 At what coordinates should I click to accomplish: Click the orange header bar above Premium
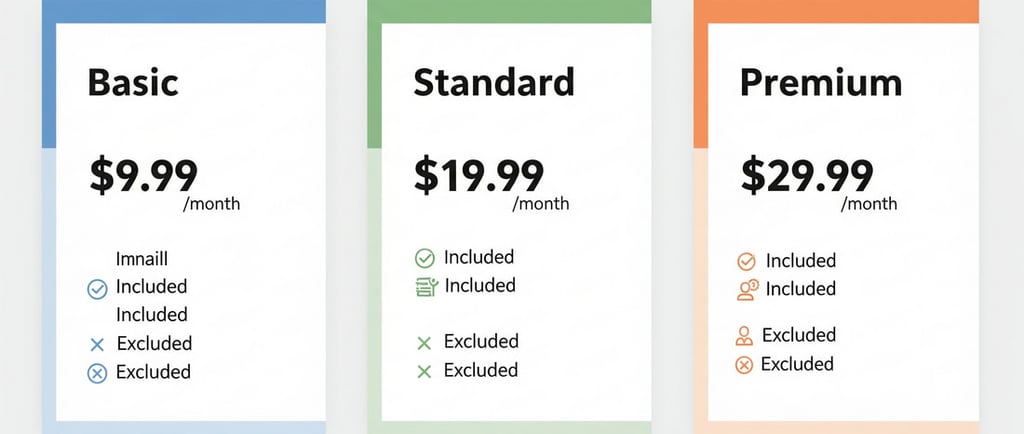coord(836,11)
